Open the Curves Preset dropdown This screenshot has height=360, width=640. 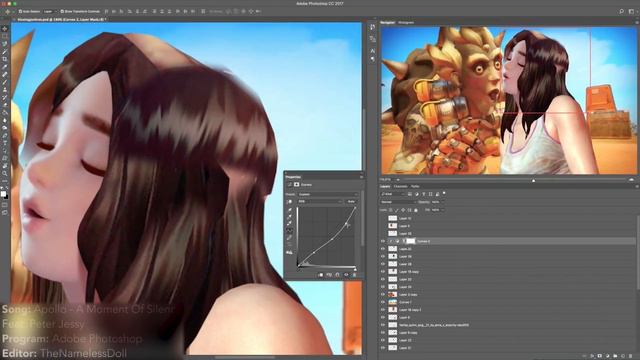tap(328, 194)
